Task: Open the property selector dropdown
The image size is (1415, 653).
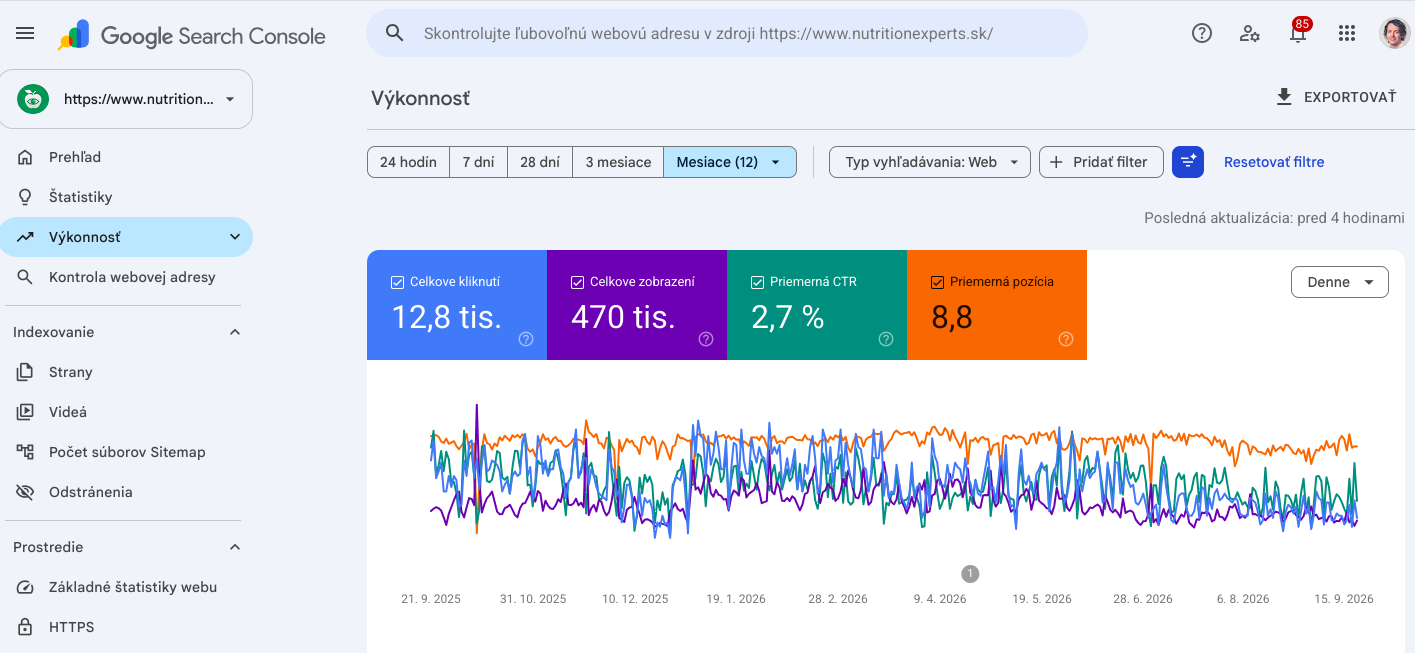Action: 126,99
